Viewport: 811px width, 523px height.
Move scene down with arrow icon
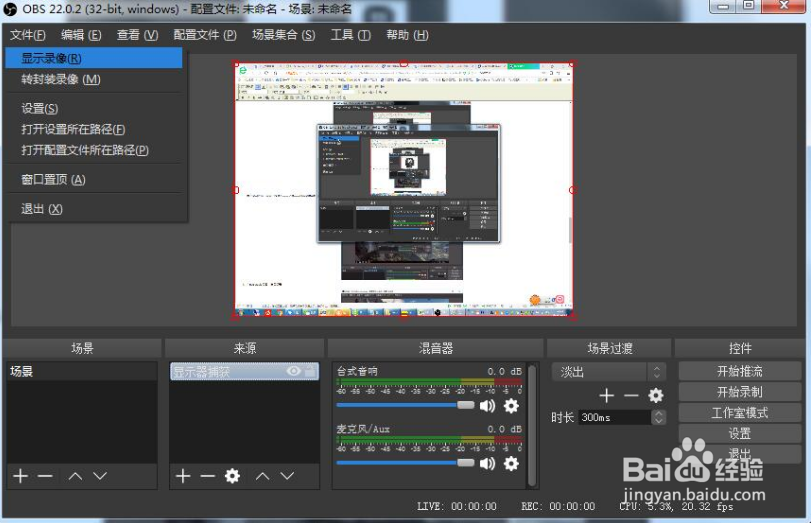point(100,476)
